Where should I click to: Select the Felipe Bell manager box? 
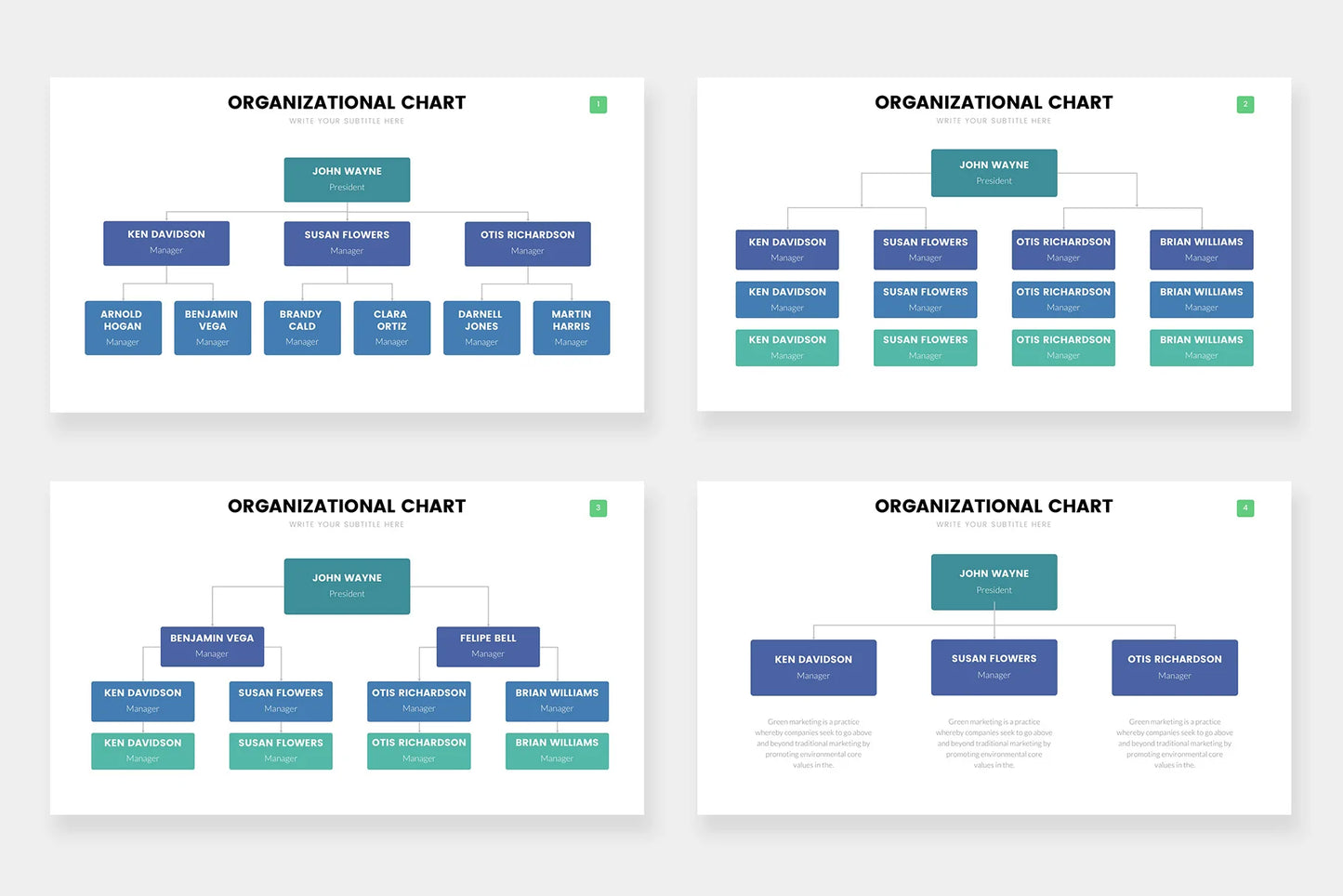point(488,646)
